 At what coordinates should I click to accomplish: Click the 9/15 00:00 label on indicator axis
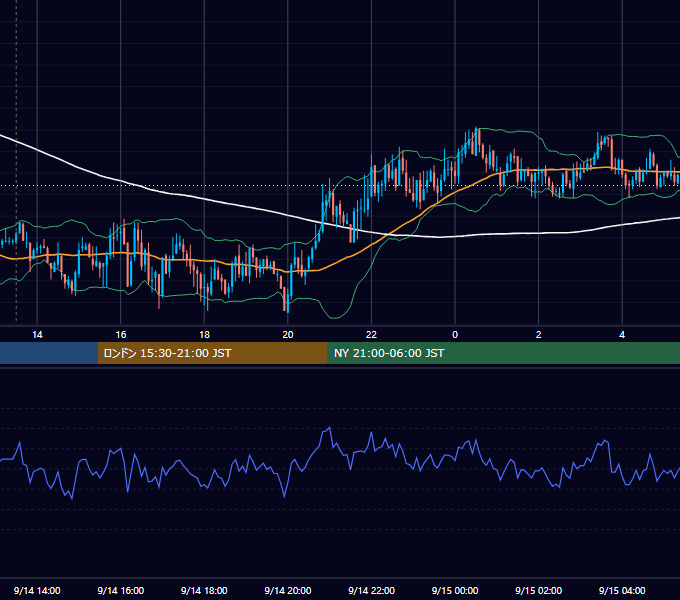tap(455, 590)
